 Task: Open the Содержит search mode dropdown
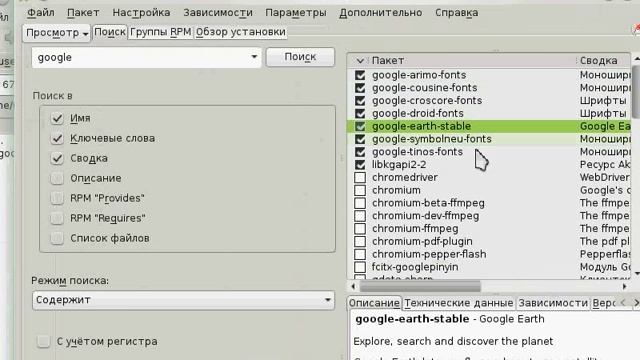click(183, 300)
